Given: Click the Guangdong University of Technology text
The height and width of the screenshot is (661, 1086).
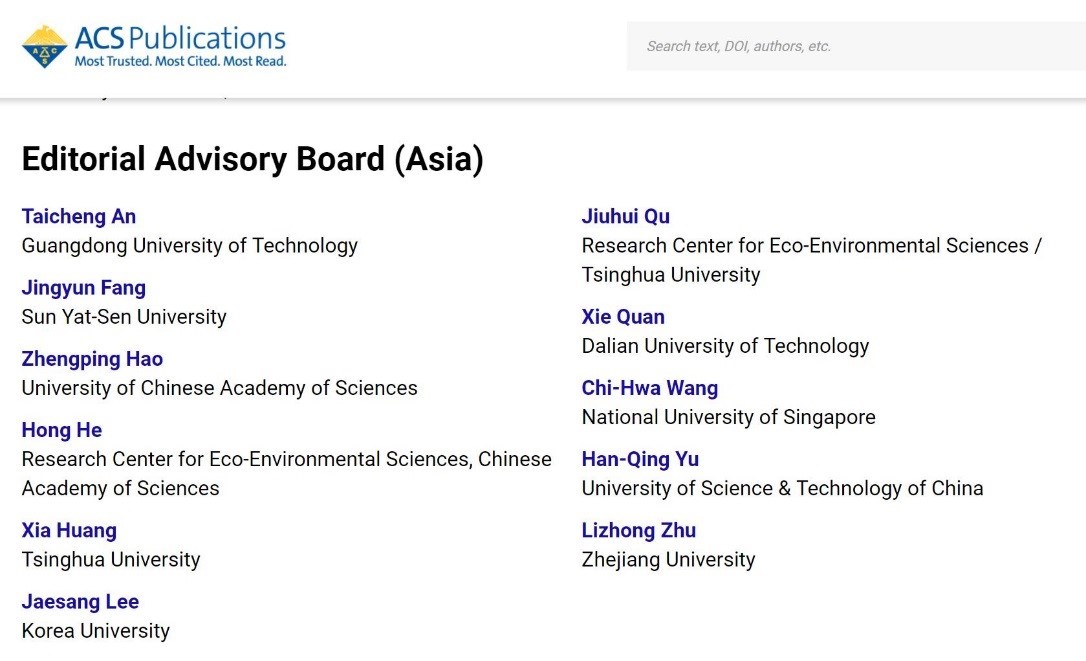Looking at the screenshot, I should (190, 245).
